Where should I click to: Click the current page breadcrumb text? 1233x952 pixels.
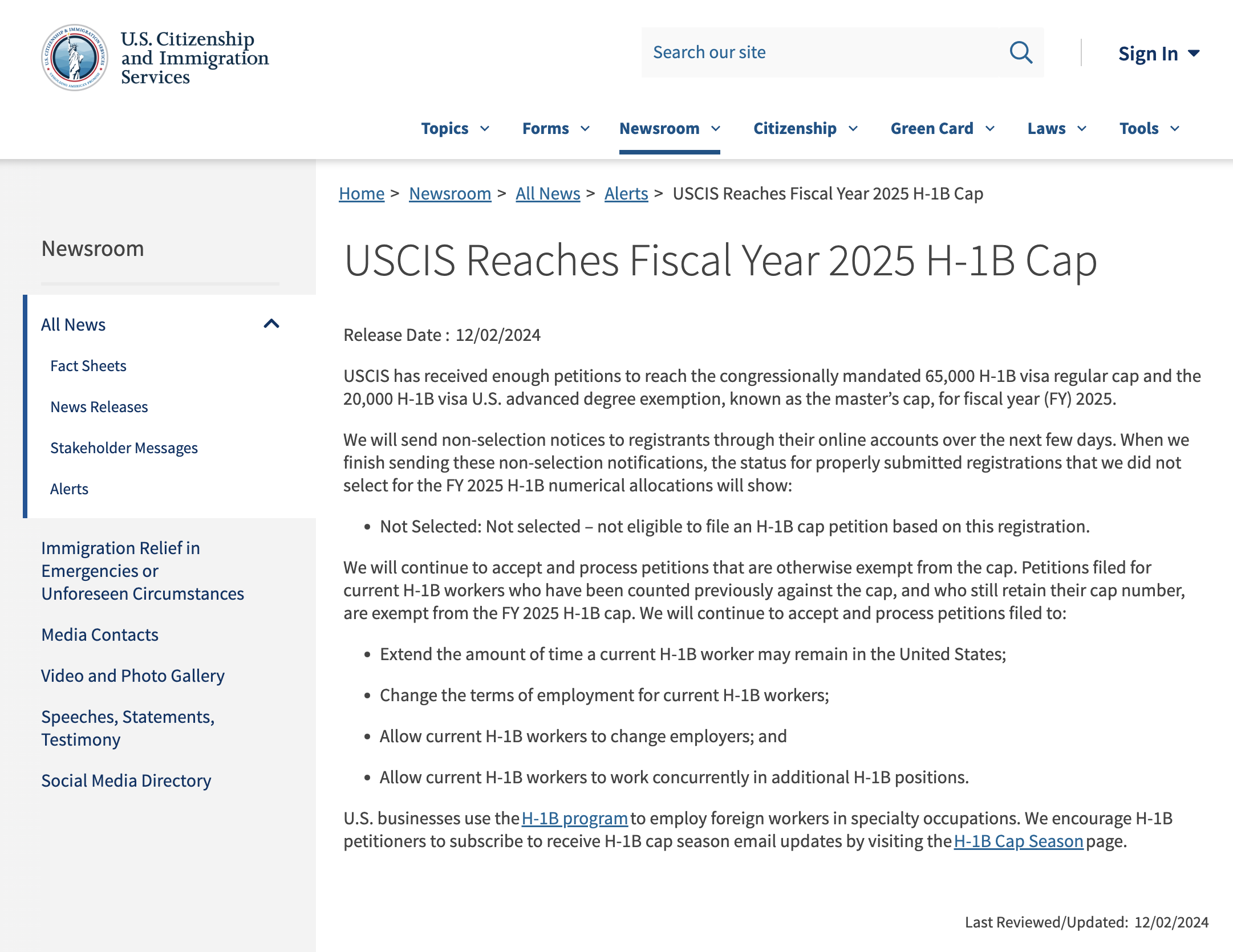pyautogui.click(x=828, y=194)
